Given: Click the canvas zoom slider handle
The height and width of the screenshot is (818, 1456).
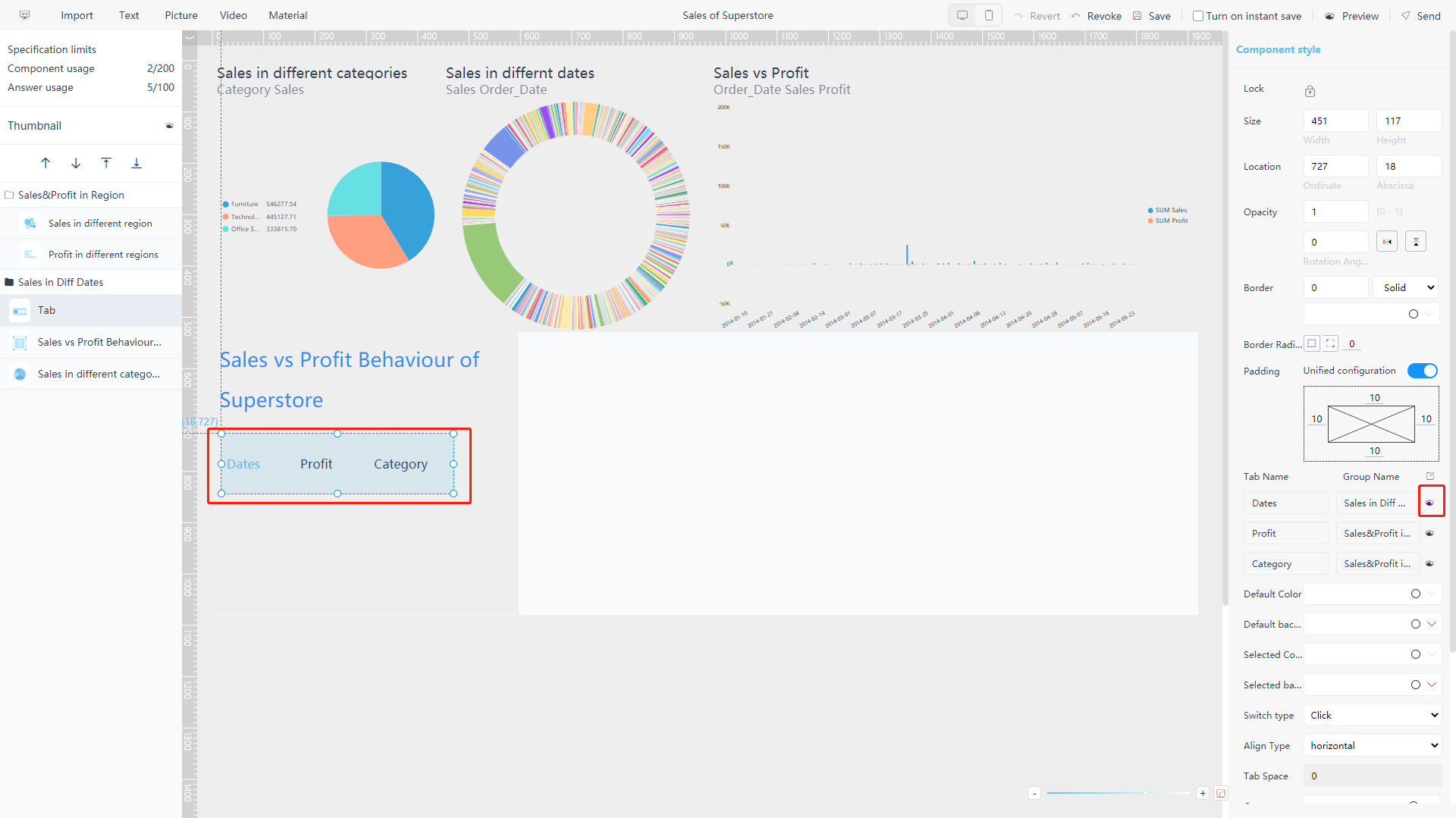Looking at the screenshot, I should pos(1146,793).
